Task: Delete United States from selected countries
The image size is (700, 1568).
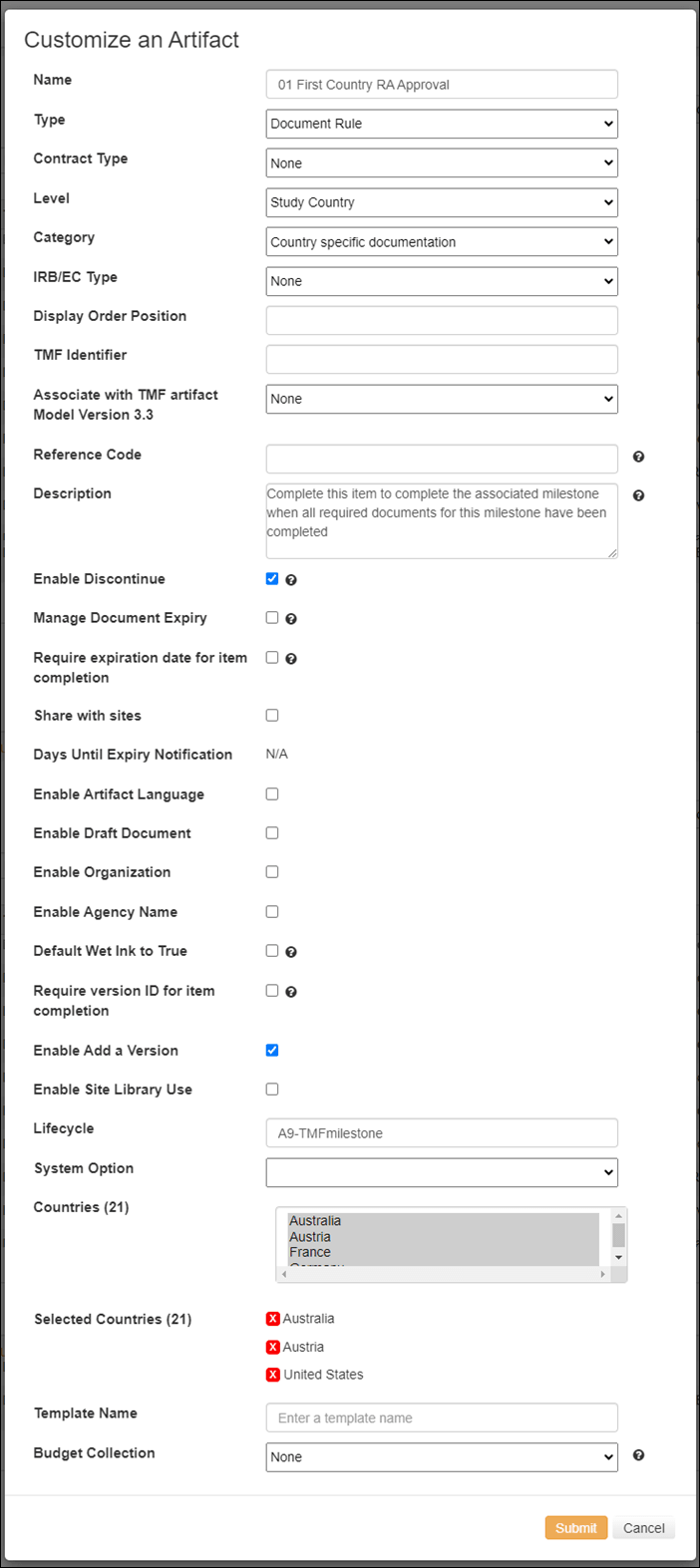Action: point(272,1374)
